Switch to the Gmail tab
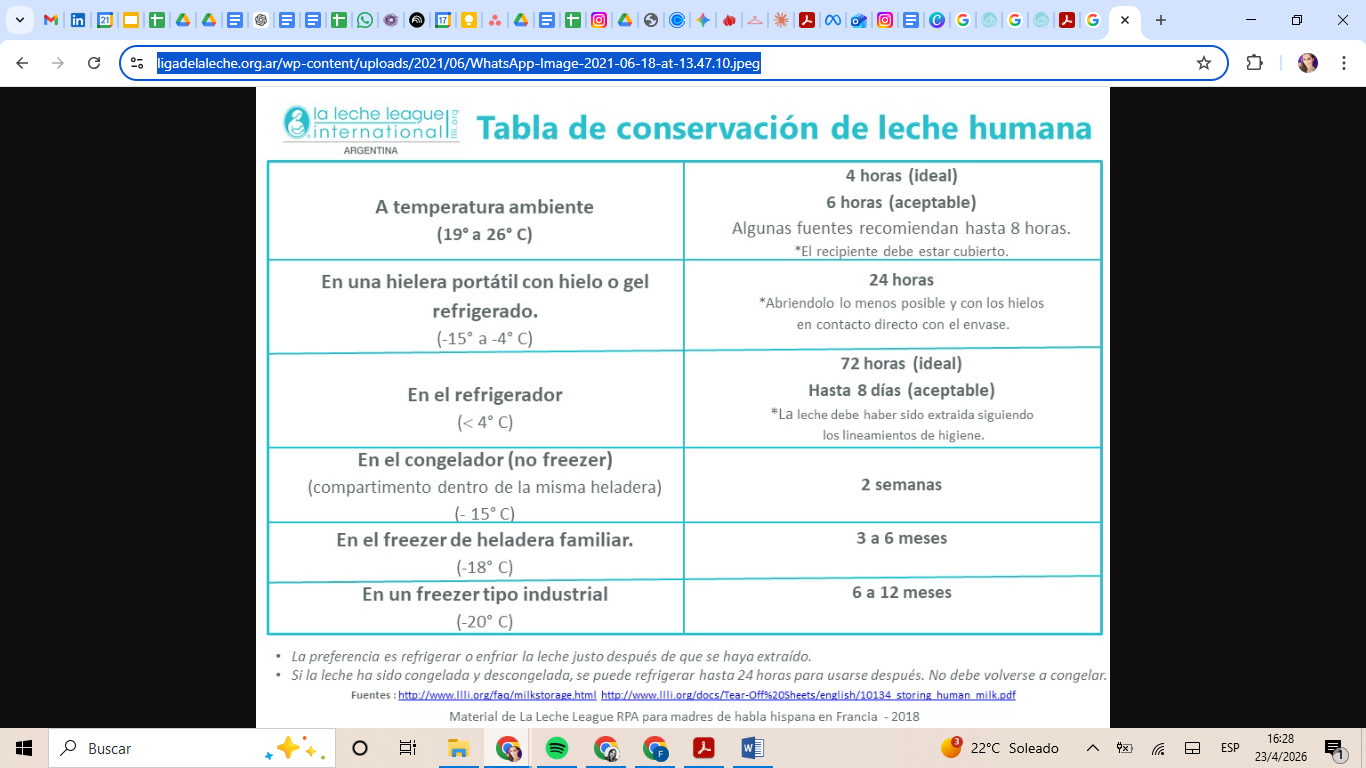Viewport: 1366px width, 768px height. click(51, 20)
